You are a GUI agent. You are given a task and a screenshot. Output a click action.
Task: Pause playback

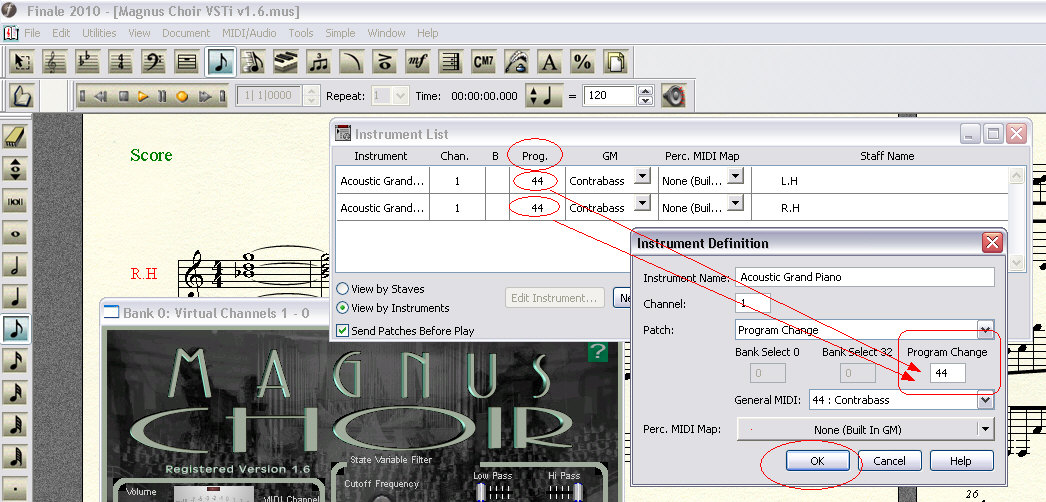tap(162, 96)
